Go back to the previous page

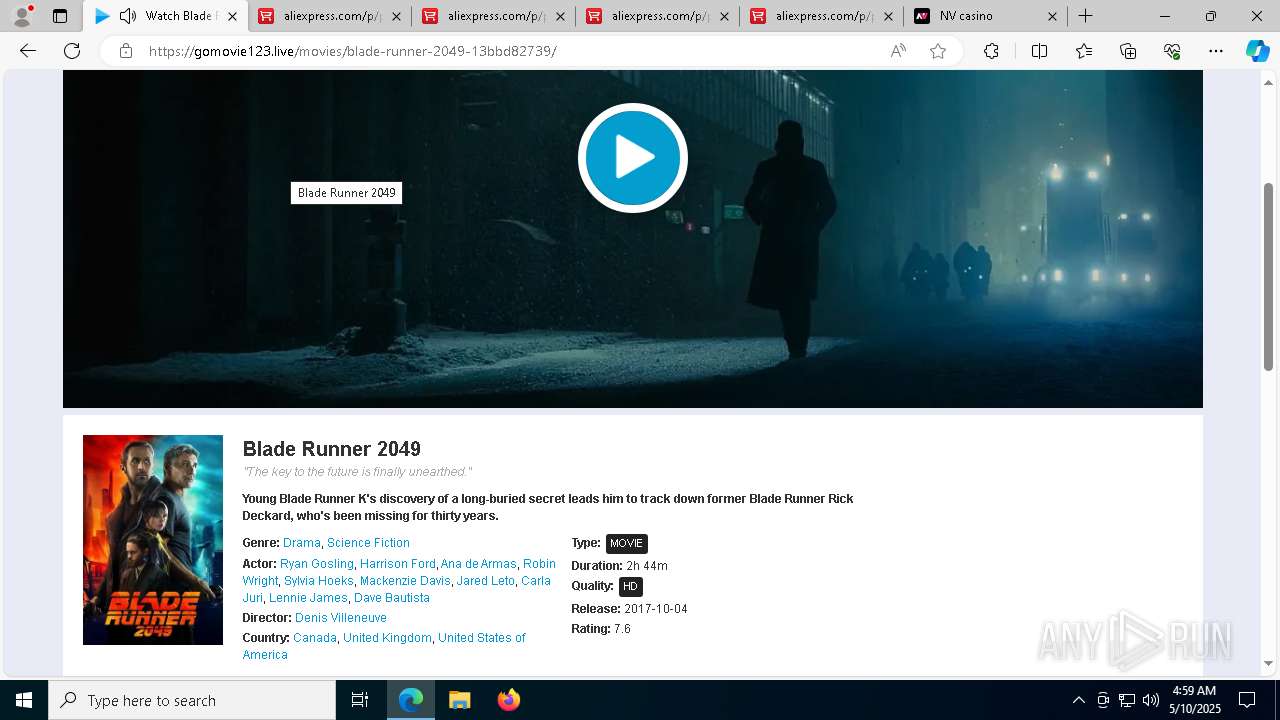click(28, 51)
